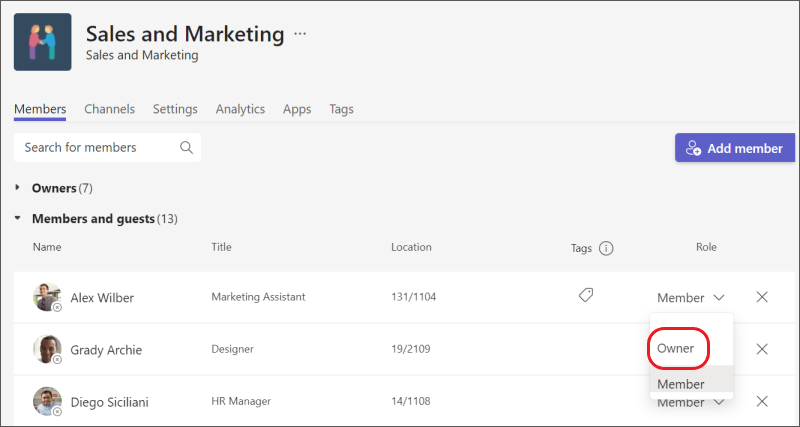The height and width of the screenshot is (427, 800).
Task: Open the ellipsis menu beside team name
Action: [x=300, y=33]
